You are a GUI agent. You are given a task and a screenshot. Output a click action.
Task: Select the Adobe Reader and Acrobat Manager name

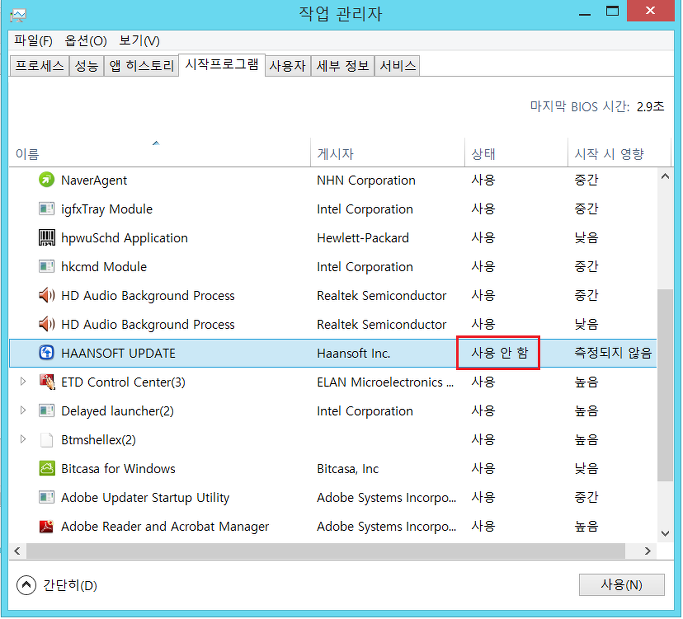tap(165, 527)
